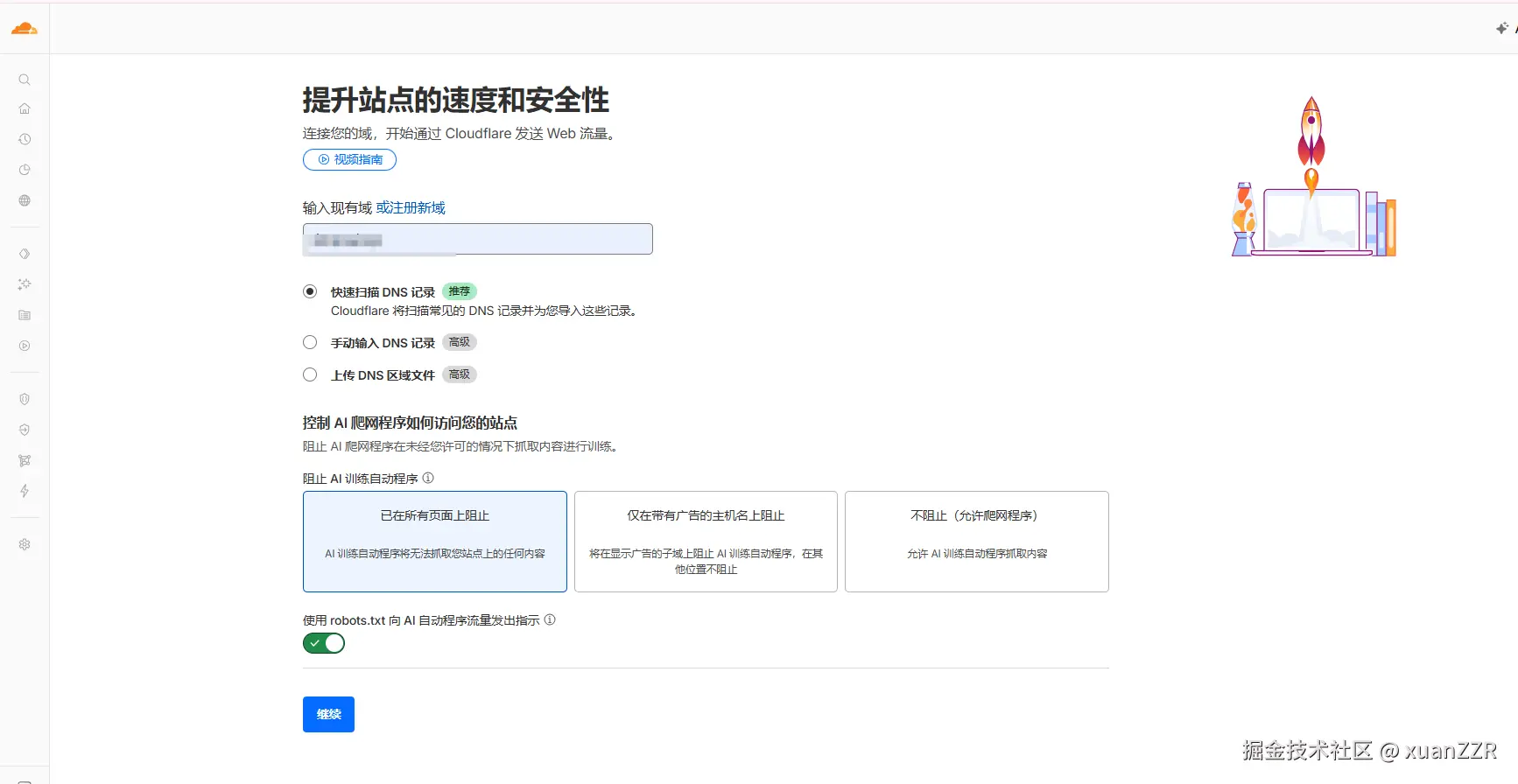The height and width of the screenshot is (784, 1518).
Task: Click the 或注册新域 link
Action: [411, 207]
